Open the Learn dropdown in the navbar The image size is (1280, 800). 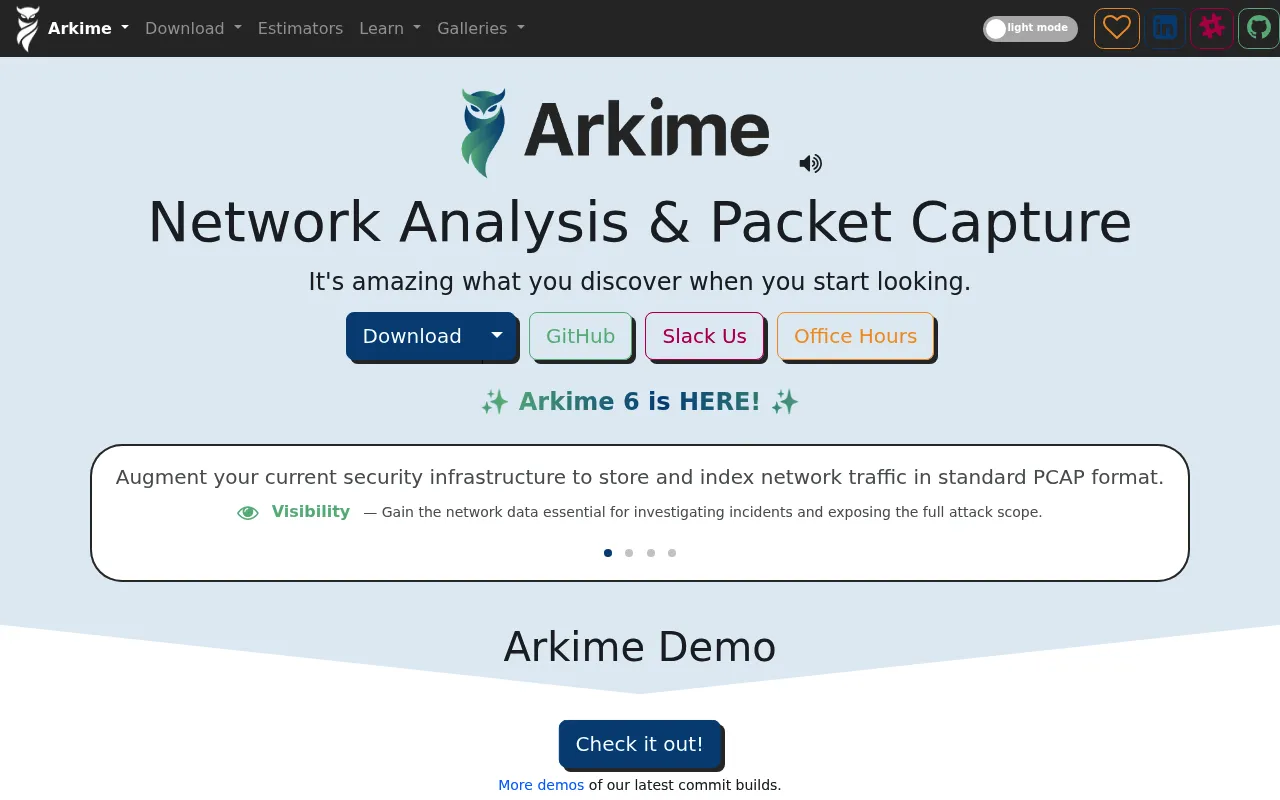pos(390,28)
